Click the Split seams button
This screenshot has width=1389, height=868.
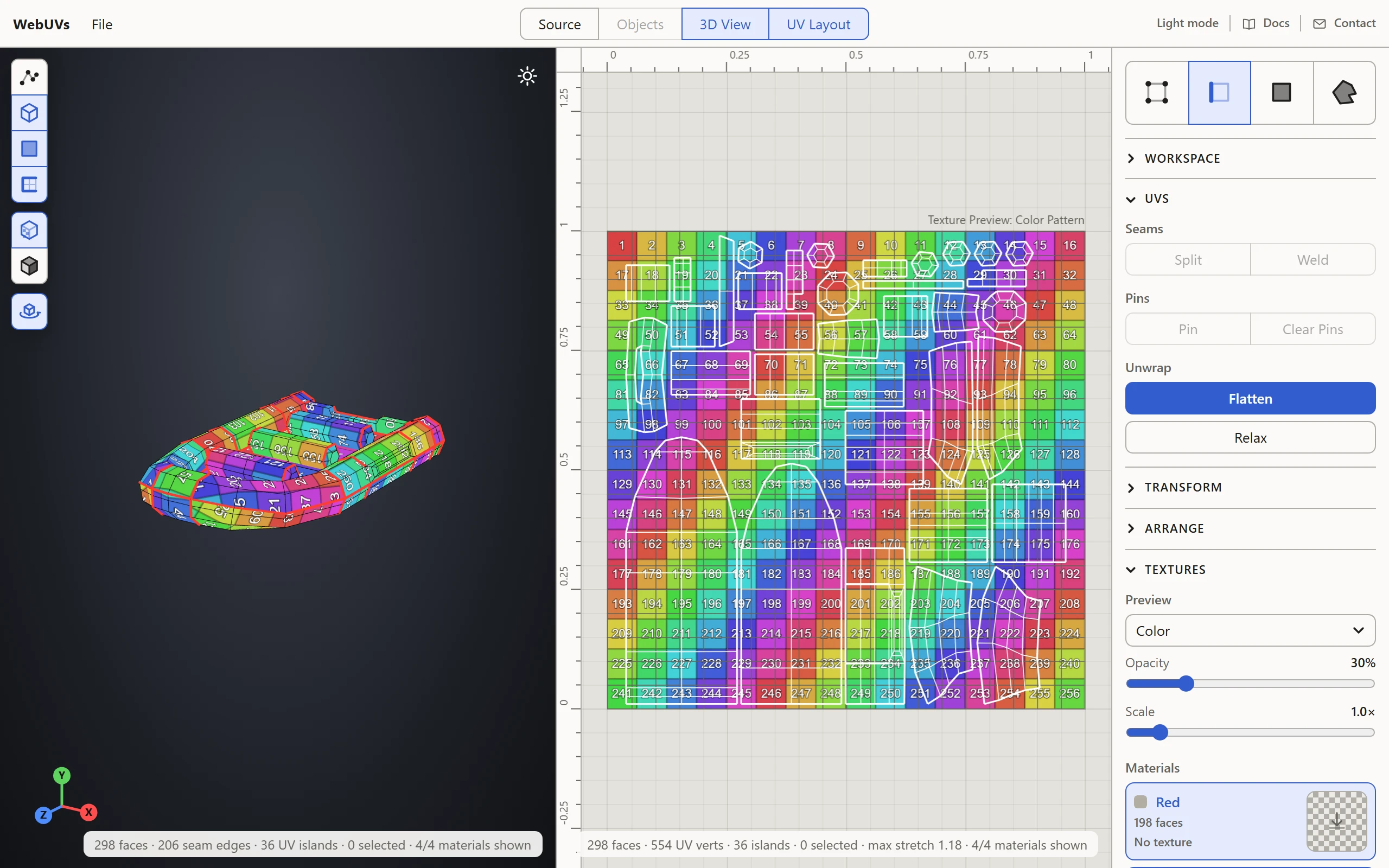coord(1188,259)
